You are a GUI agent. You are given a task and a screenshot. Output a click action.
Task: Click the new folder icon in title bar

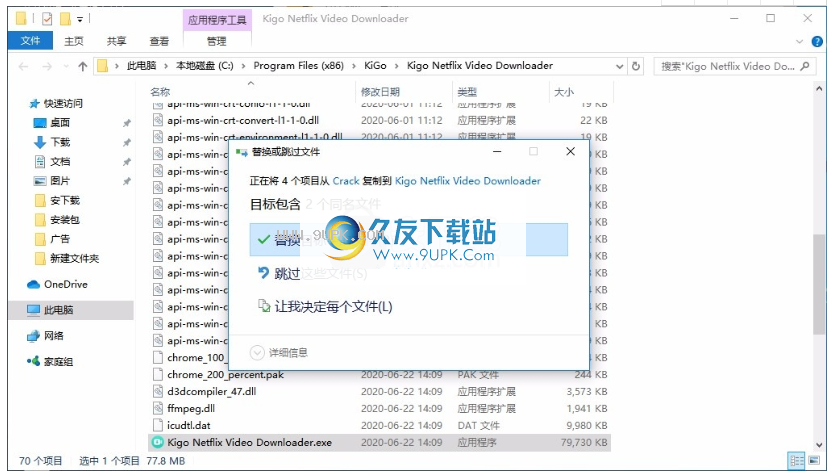(x=65, y=19)
